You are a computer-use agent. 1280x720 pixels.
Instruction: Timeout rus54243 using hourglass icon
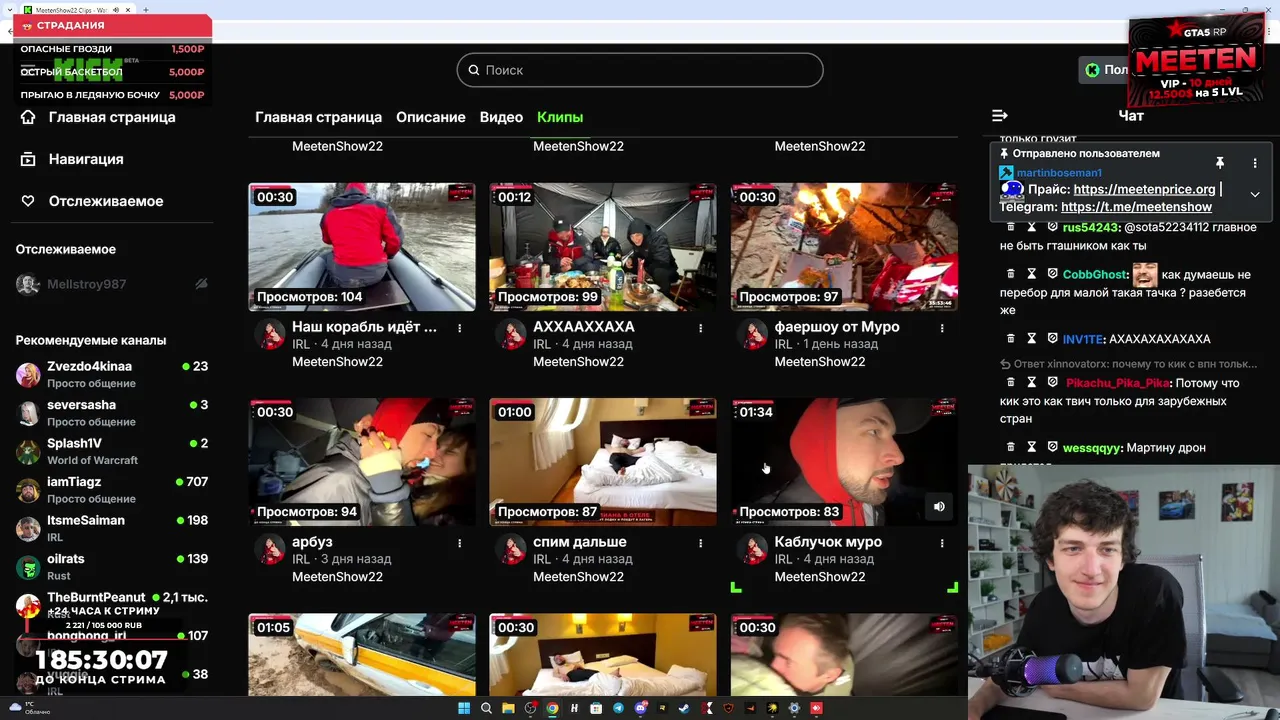point(1031,227)
